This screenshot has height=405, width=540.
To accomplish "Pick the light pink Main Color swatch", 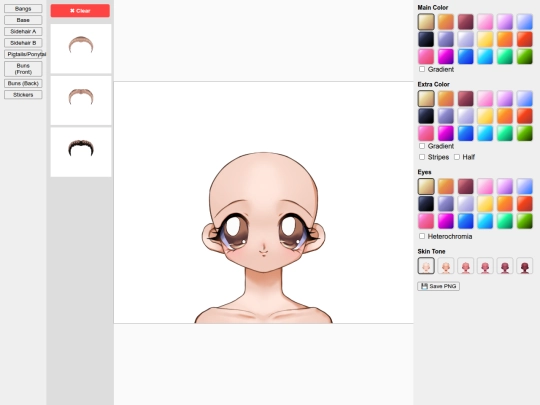I will pos(485,22).
